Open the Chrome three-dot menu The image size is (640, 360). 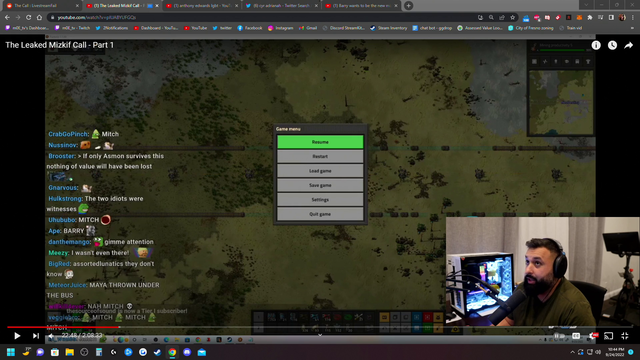point(633,18)
